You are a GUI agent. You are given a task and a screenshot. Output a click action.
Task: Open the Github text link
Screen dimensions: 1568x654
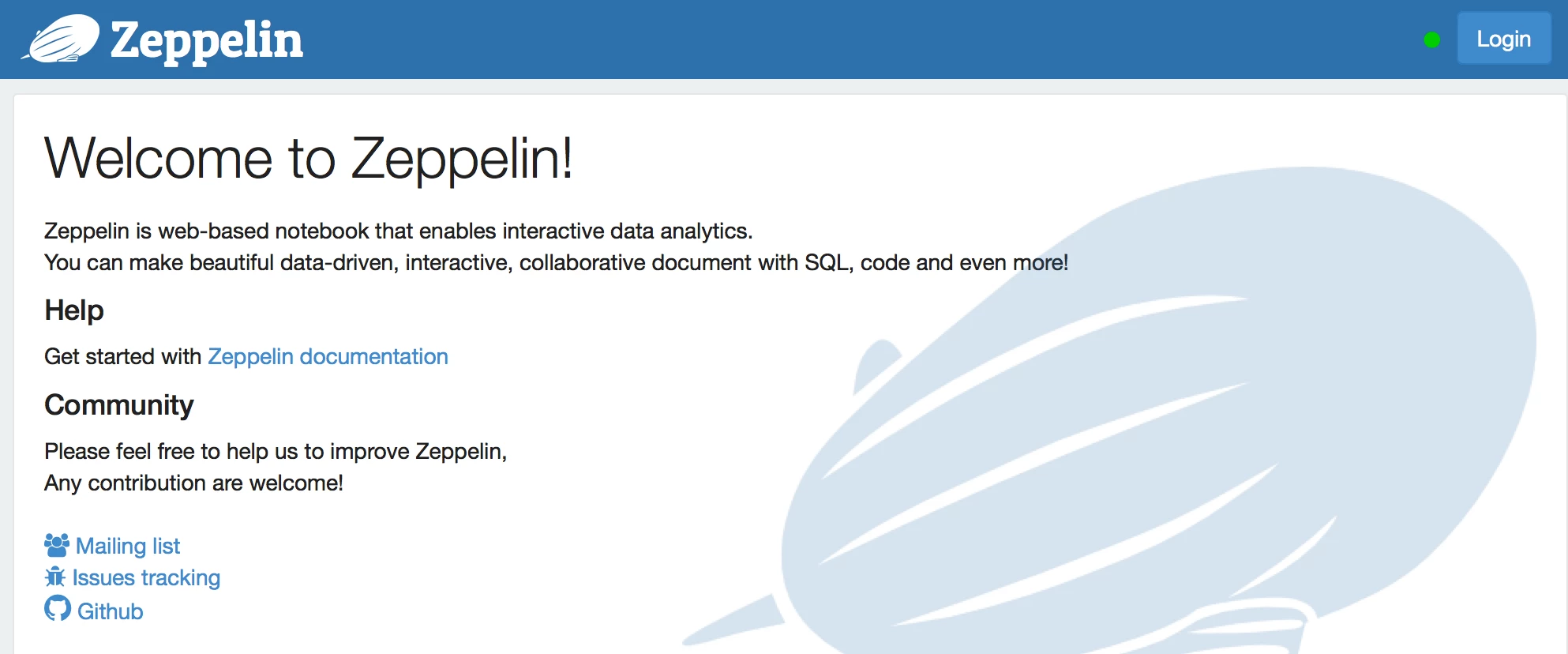pos(111,611)
